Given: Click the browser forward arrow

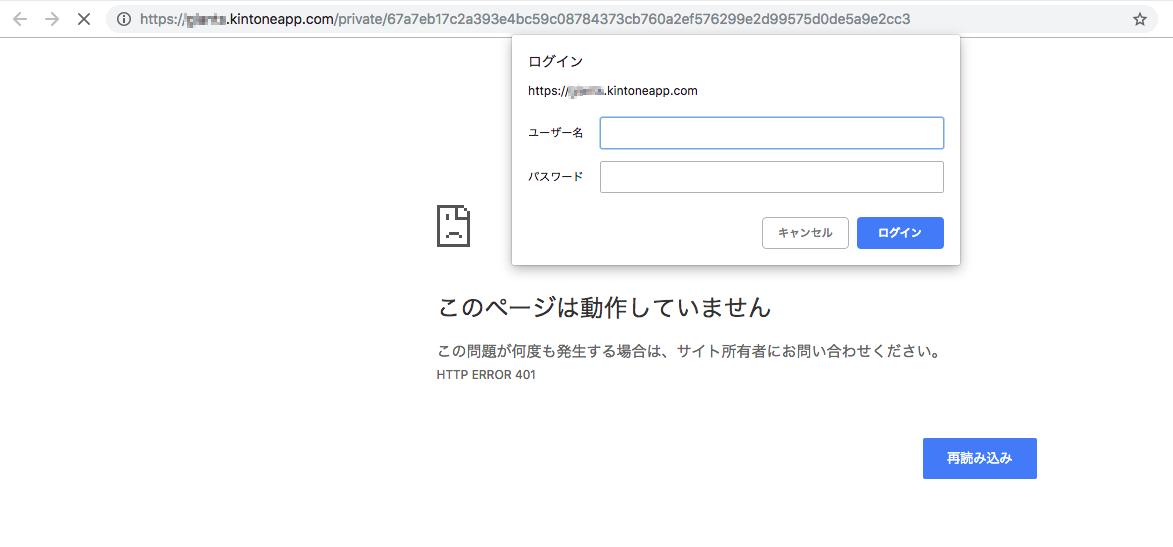Looking at the screenshot, I should 52,19.
